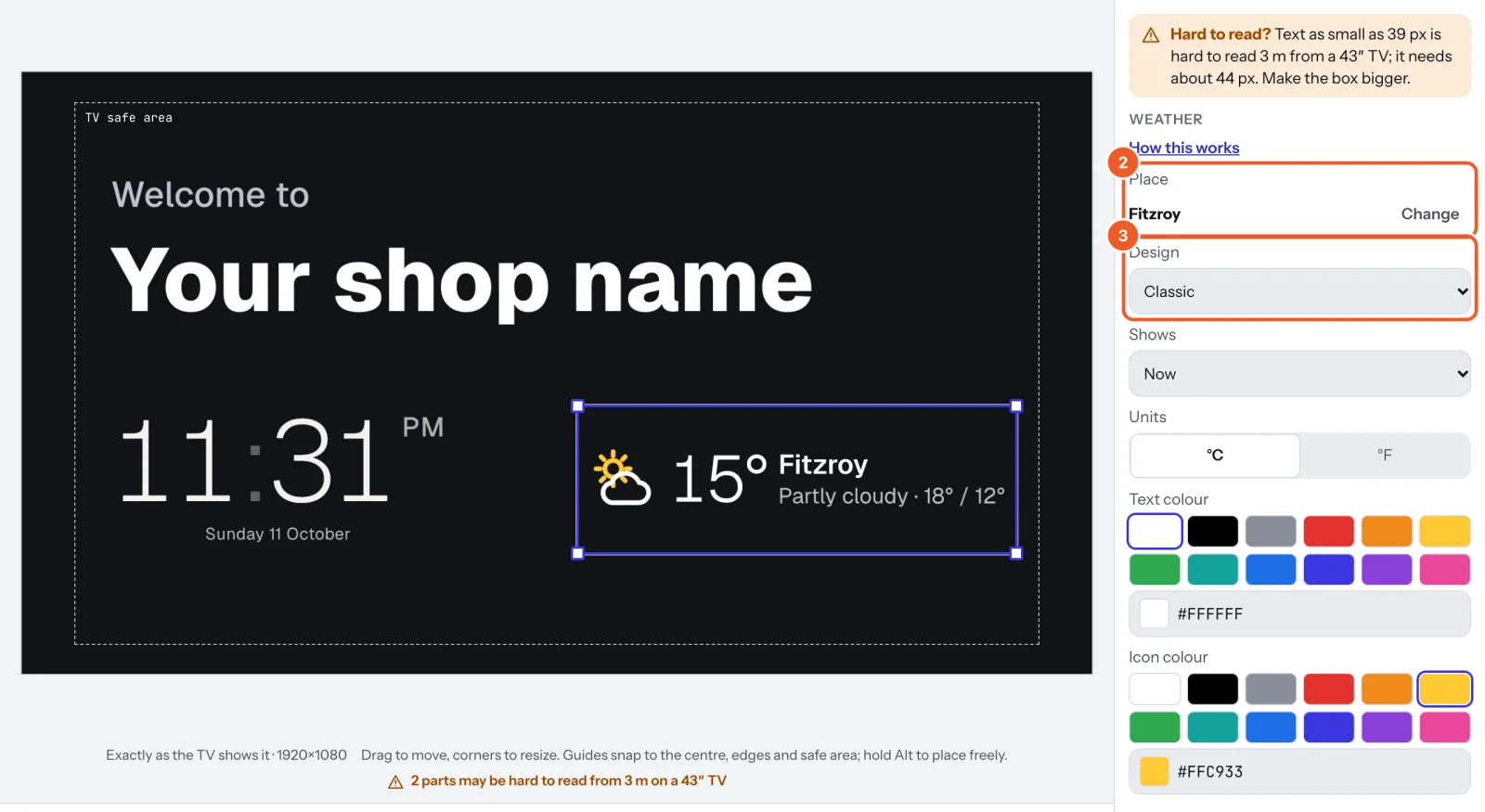Click the warning triangle beside the 2 parts message
1485x812 pixels.
tap(395, 781)
